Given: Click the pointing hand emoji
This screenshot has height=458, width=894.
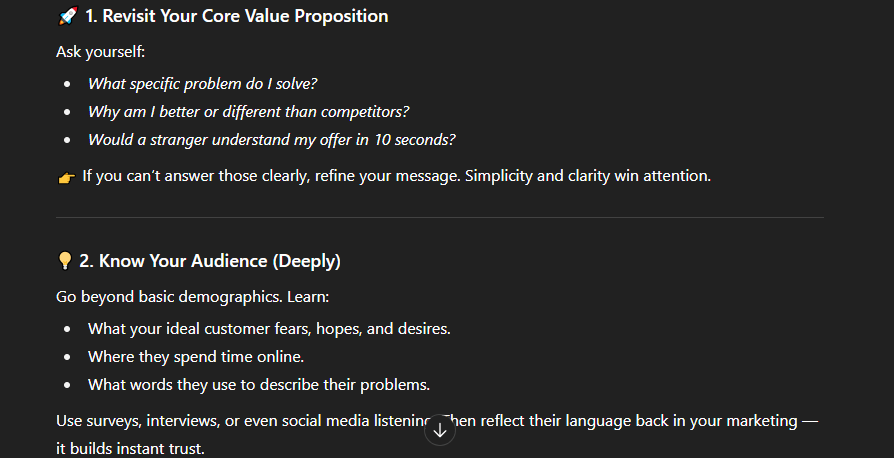Looking at the screenshot, I should tap(66, 177).
